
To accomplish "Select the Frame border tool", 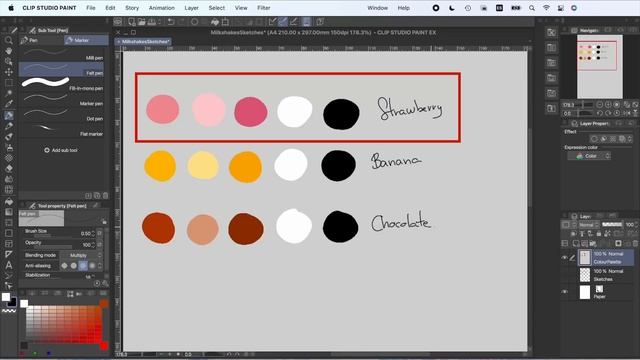I will click(x=9, y=244).
